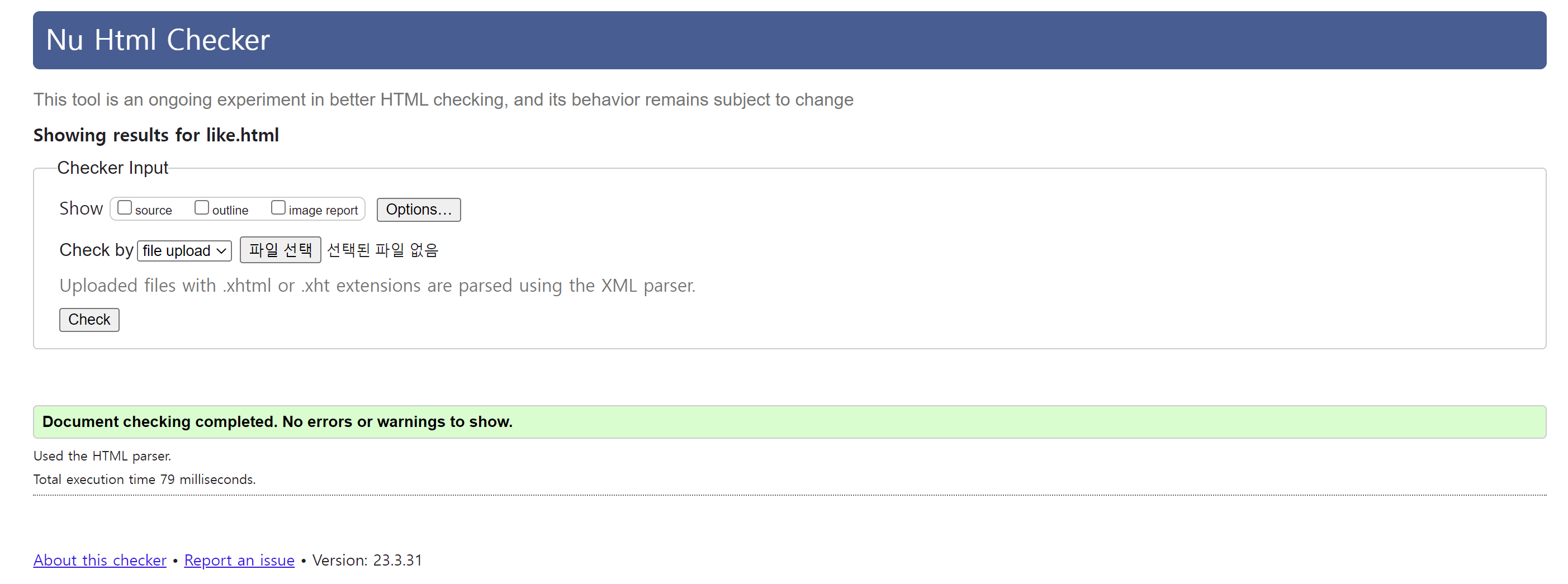
Task: Open the About this checker link
Action: tap(100, 561)
